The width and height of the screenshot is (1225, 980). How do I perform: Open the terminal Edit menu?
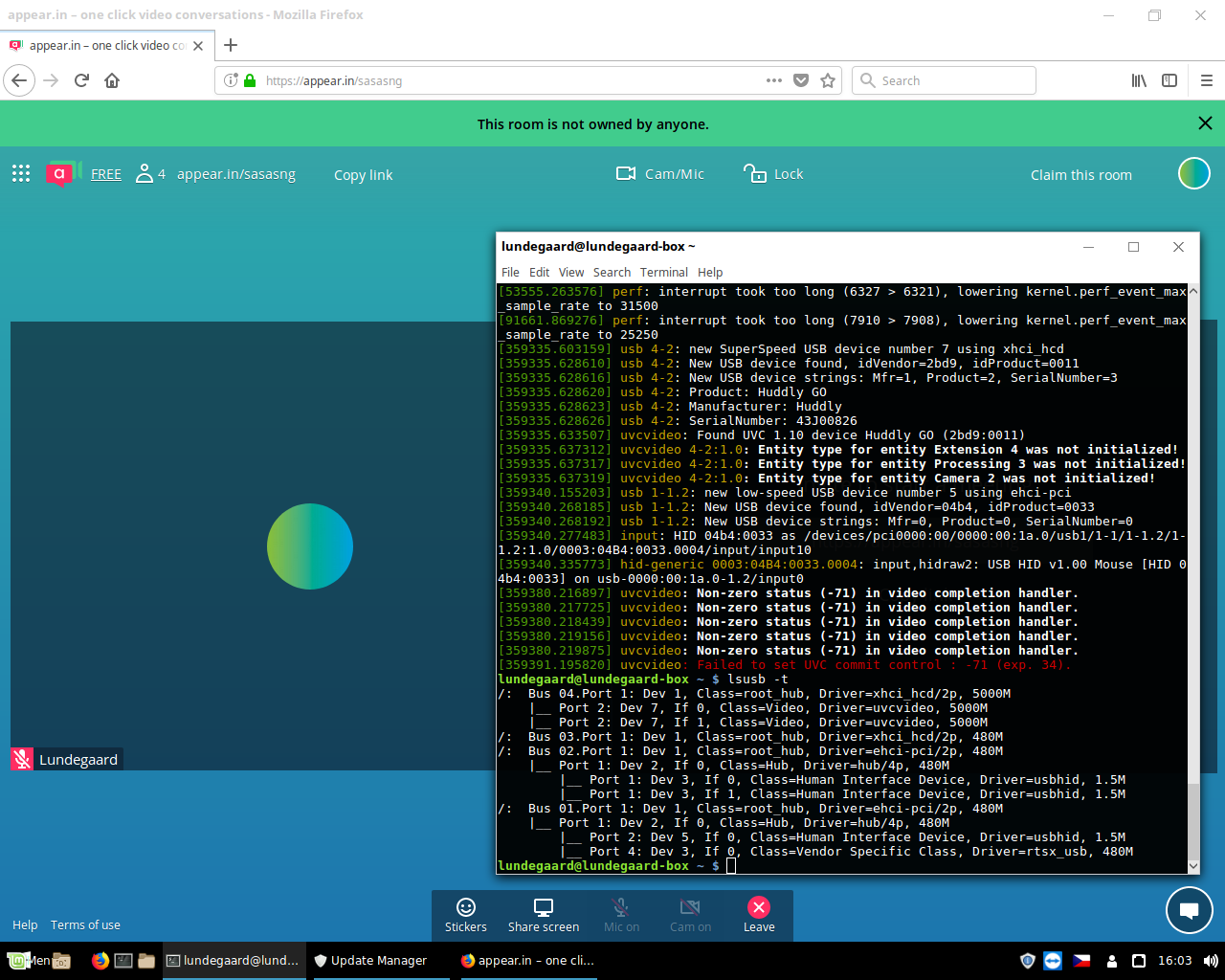(540, 272)
